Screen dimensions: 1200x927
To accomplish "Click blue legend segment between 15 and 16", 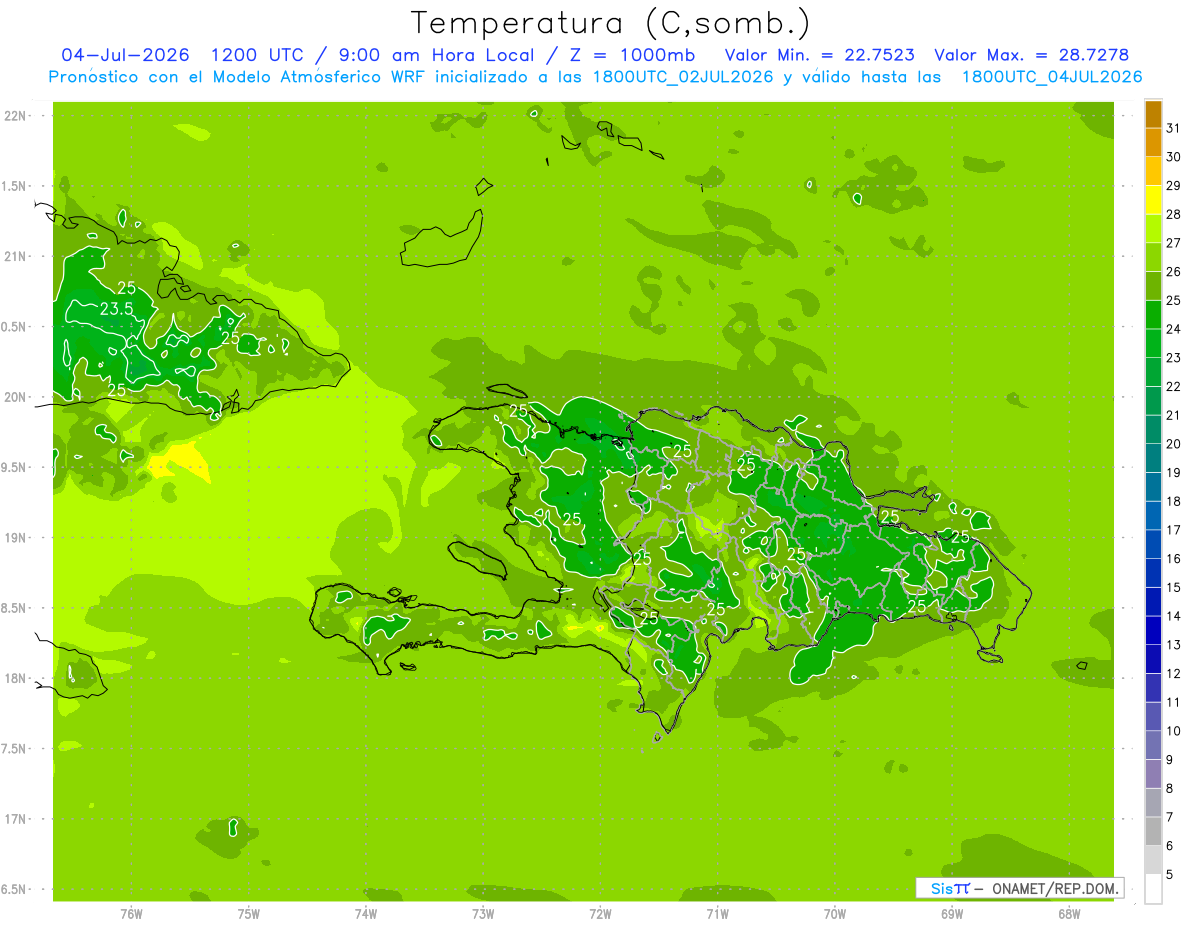I will (x=1153, y=573).
